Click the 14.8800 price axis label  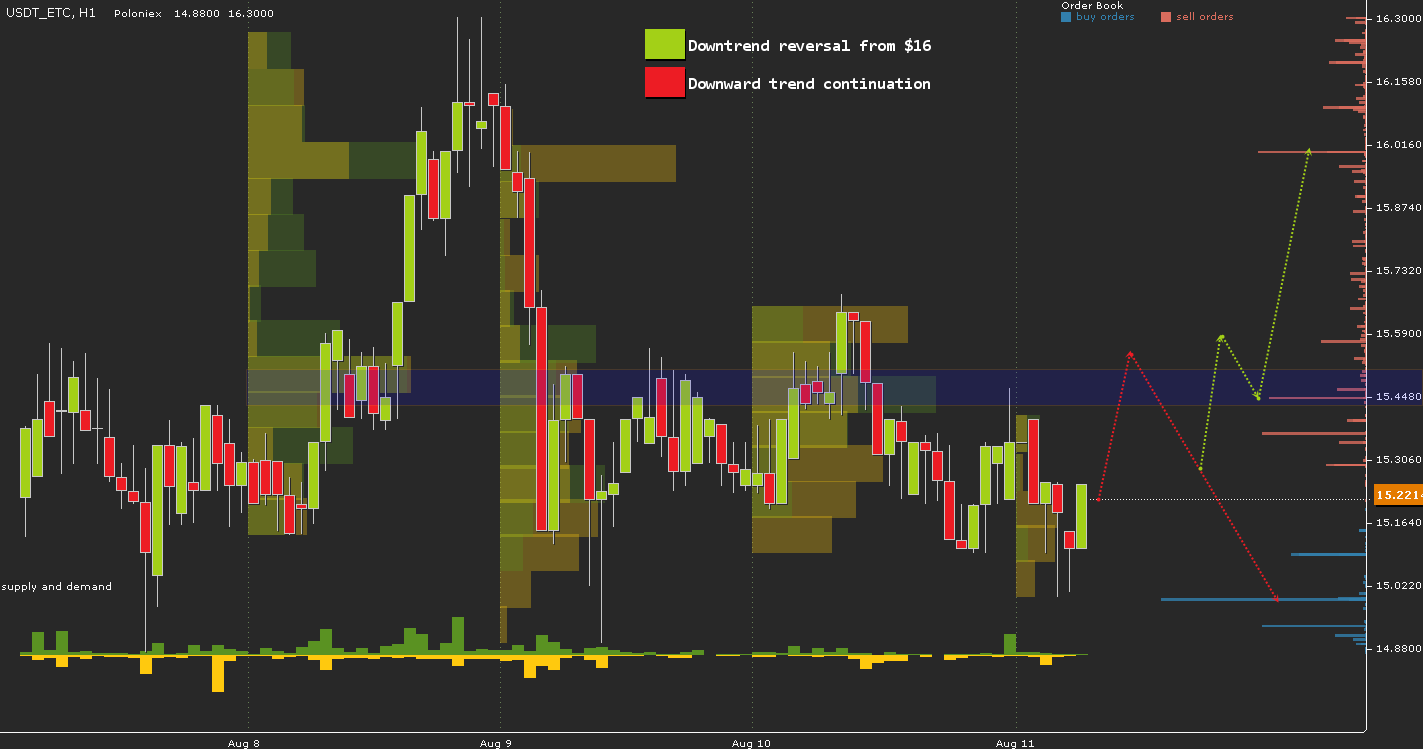[x=1398, y=648]
